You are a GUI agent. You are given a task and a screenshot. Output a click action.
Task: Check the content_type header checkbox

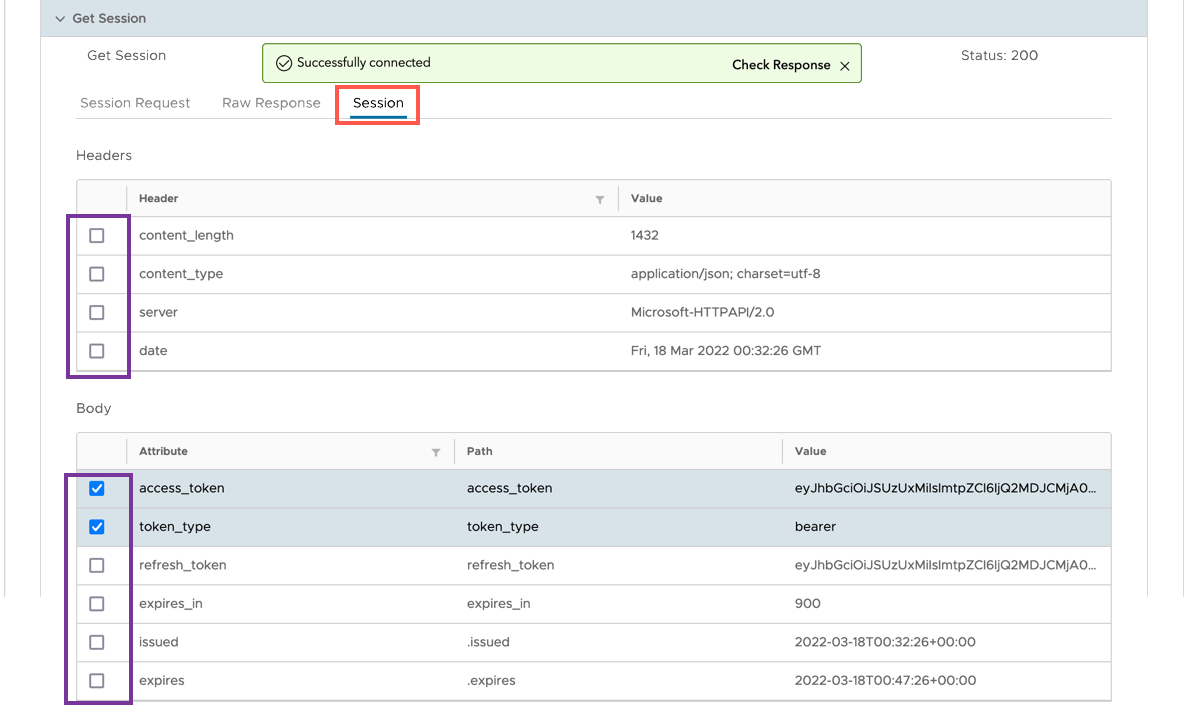pyautogui.click(x=97, y=274)
